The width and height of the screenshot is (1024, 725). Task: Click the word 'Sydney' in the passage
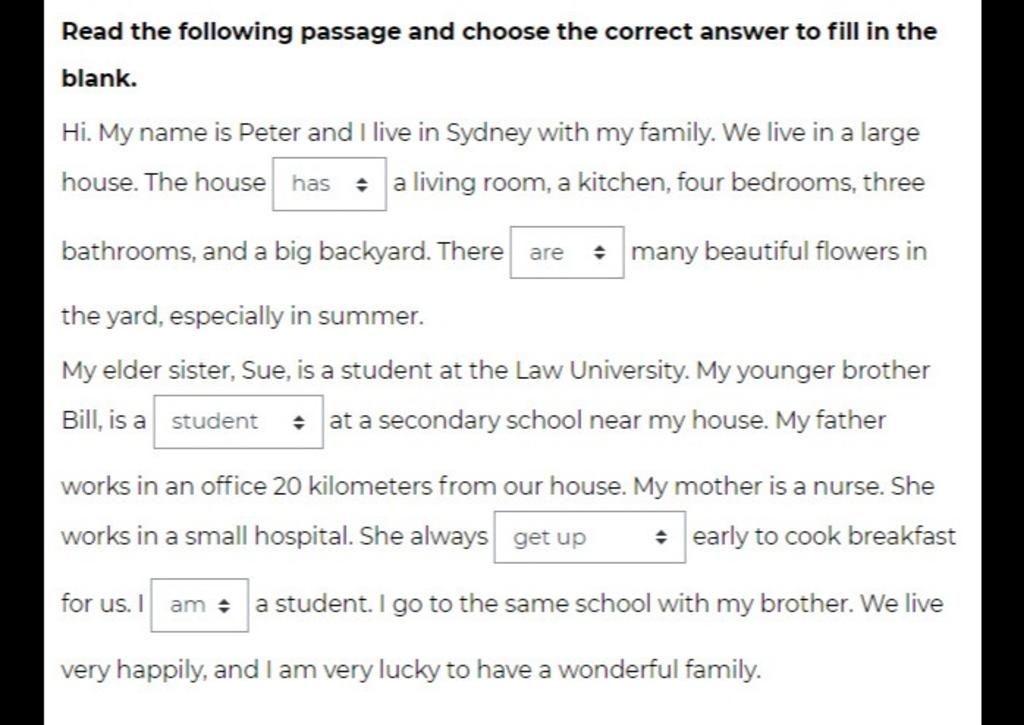click(x=481, y=133)
